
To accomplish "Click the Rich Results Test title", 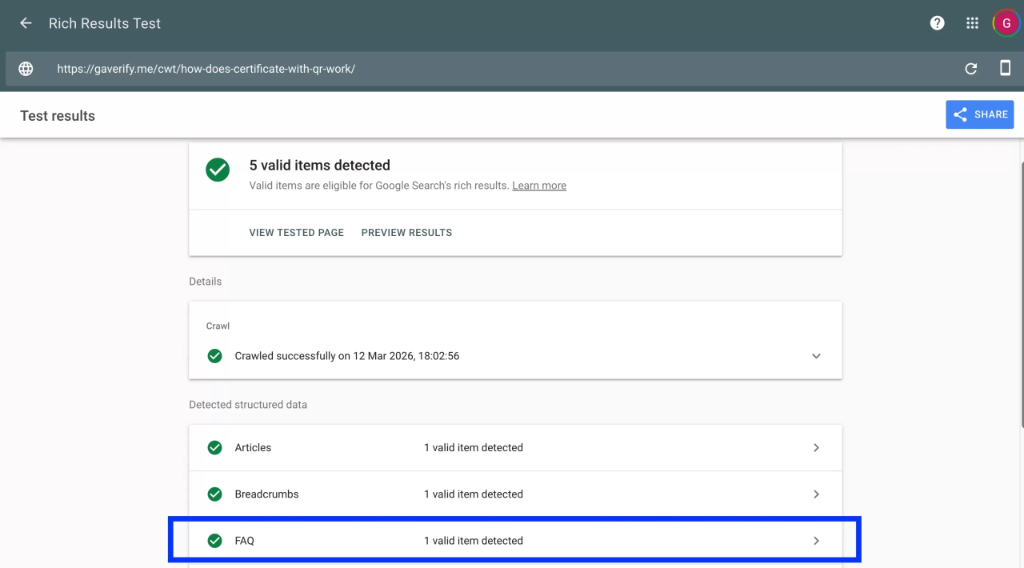I will point(104,24).
